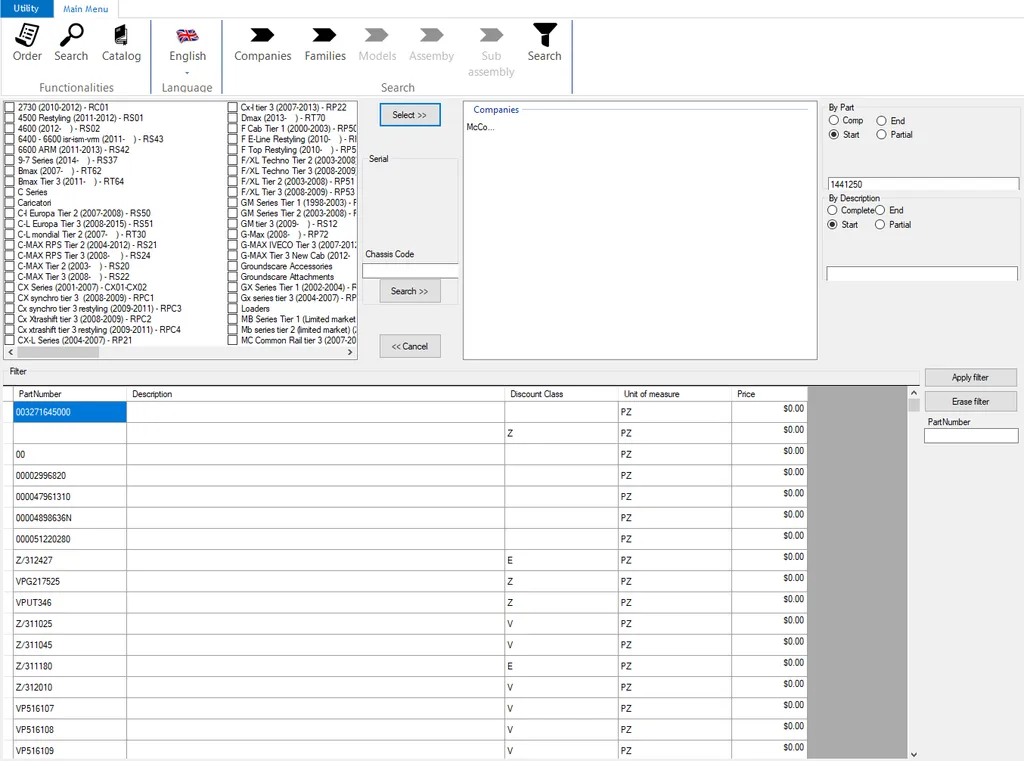1024x761 pixels.
Task: Select part number 003271645000
Action: click(70, 412)
